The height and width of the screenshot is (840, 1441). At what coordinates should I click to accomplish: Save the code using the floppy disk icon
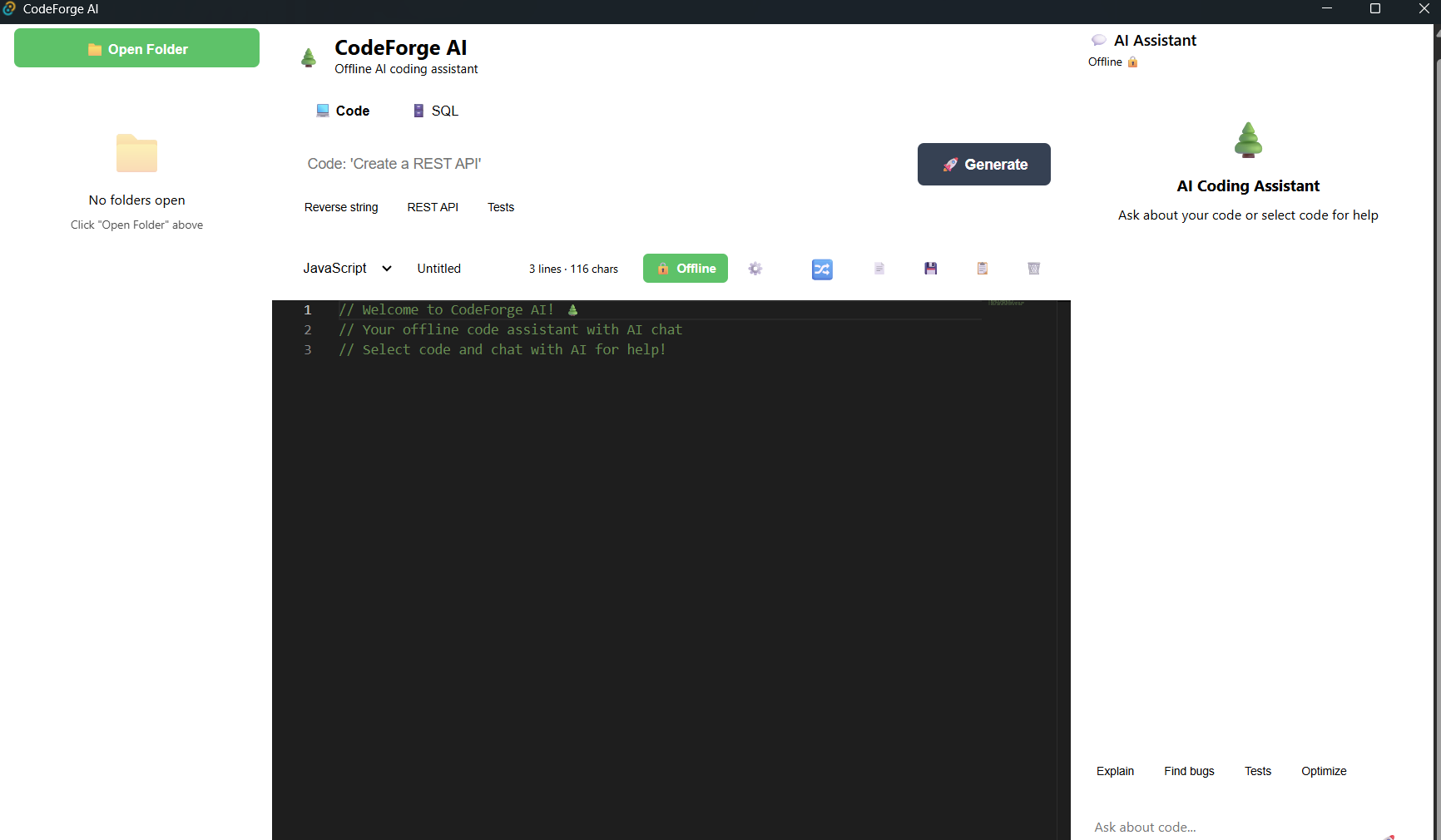[x=930, y=269]
